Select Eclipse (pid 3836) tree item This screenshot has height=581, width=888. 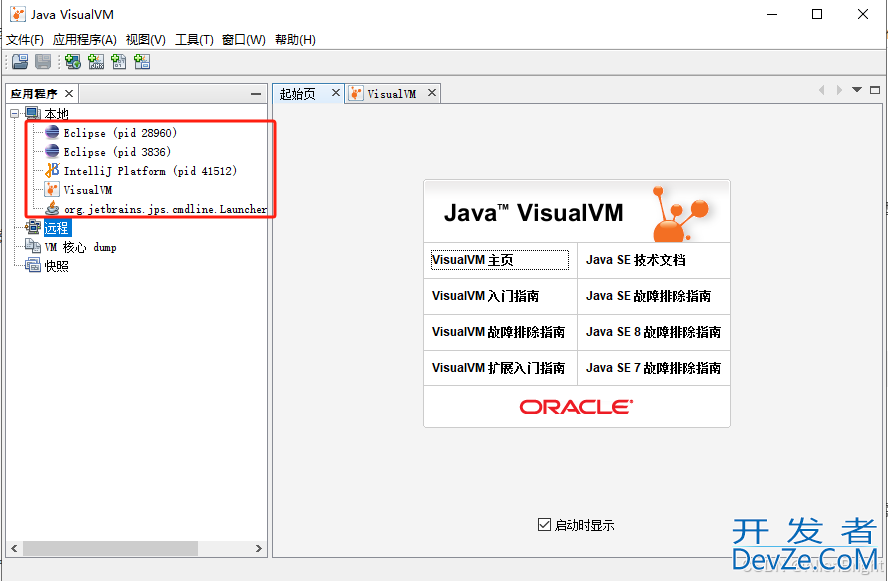[117, 152]
